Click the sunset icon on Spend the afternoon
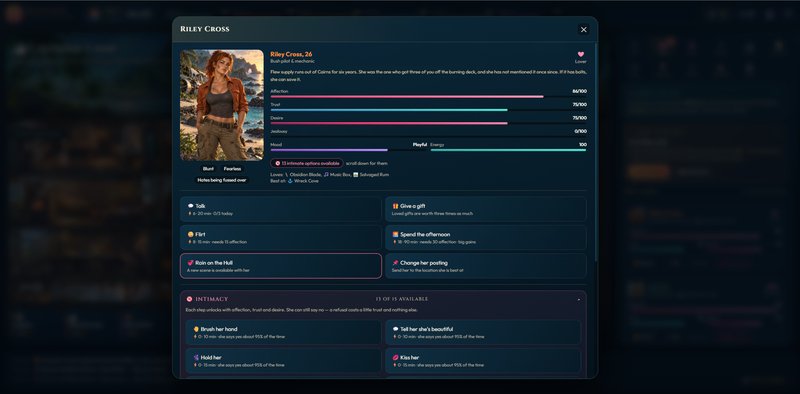 point(395,235)
